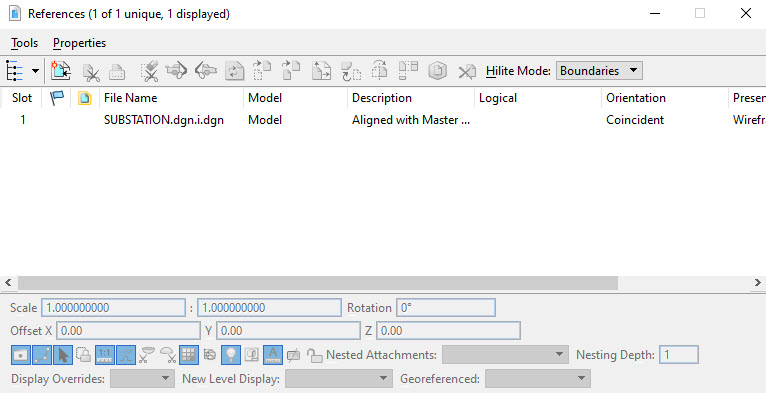Image resolution: width=766 pixels, height=393 pixels.
Task: Select the Copy Reference tool
Action: 291,70
